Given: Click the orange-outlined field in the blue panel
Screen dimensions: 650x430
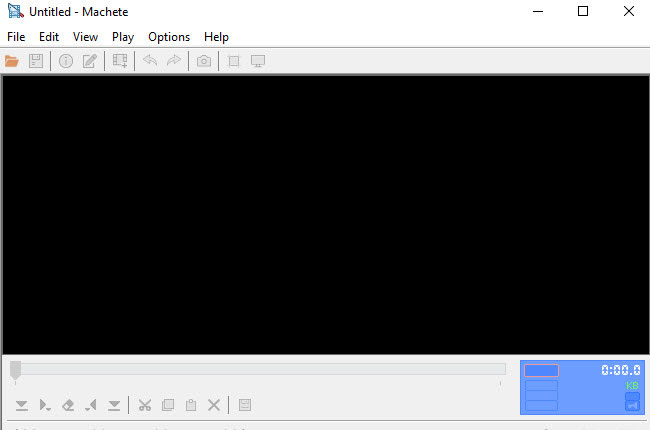Looking at the screenshot, I should coord(541,370).
